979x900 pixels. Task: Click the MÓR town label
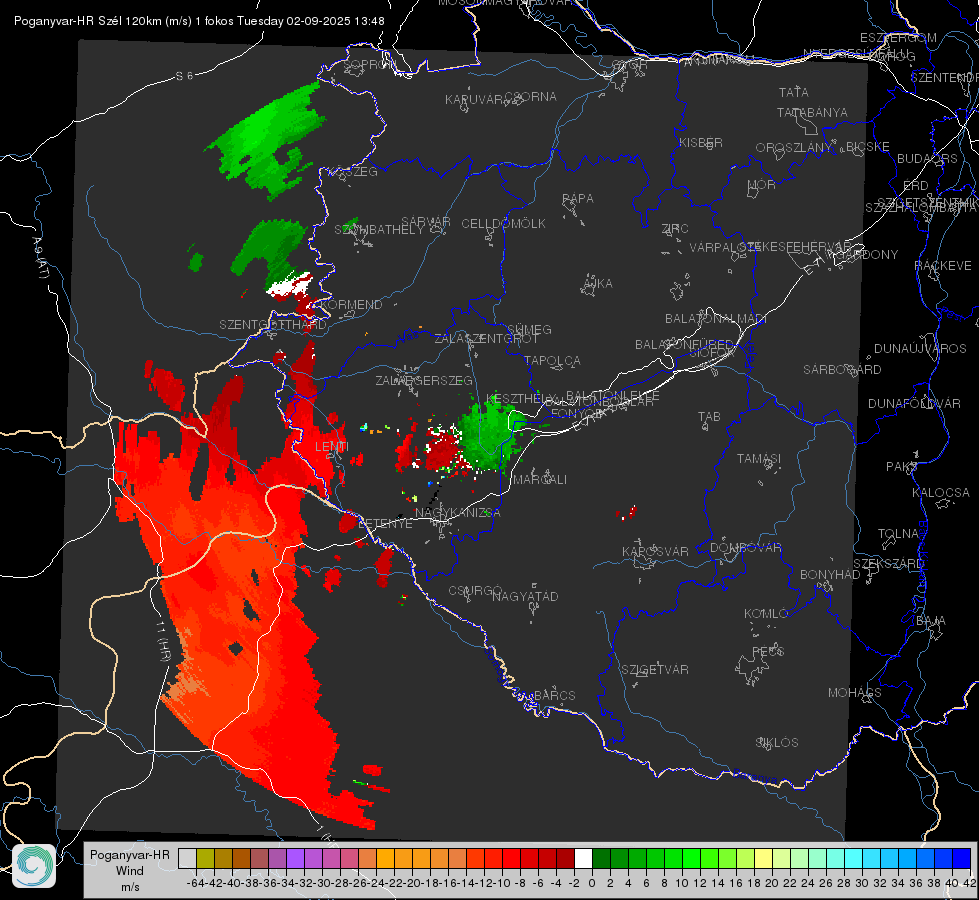point(762,184)
